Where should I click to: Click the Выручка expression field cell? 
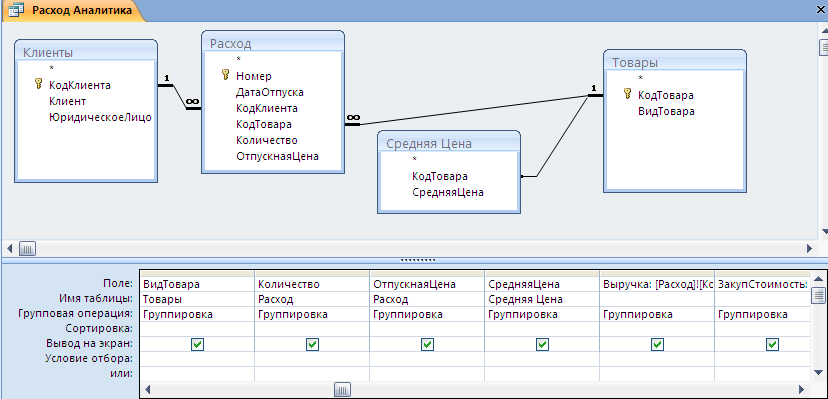point(657,284)
